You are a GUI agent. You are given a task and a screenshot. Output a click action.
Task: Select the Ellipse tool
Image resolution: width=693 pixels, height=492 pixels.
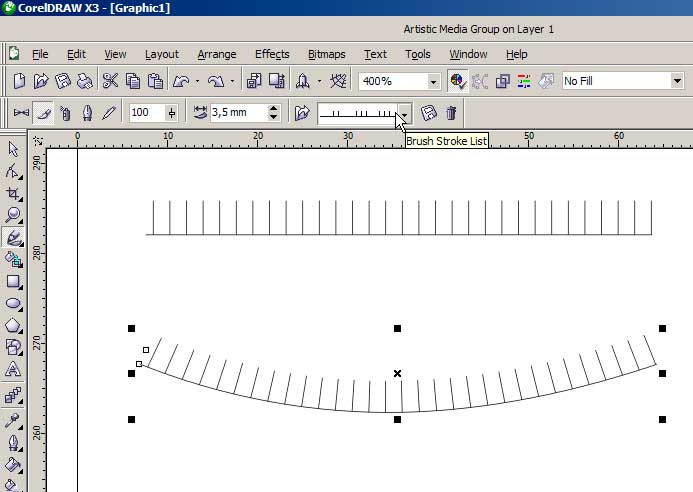(13, 304)
